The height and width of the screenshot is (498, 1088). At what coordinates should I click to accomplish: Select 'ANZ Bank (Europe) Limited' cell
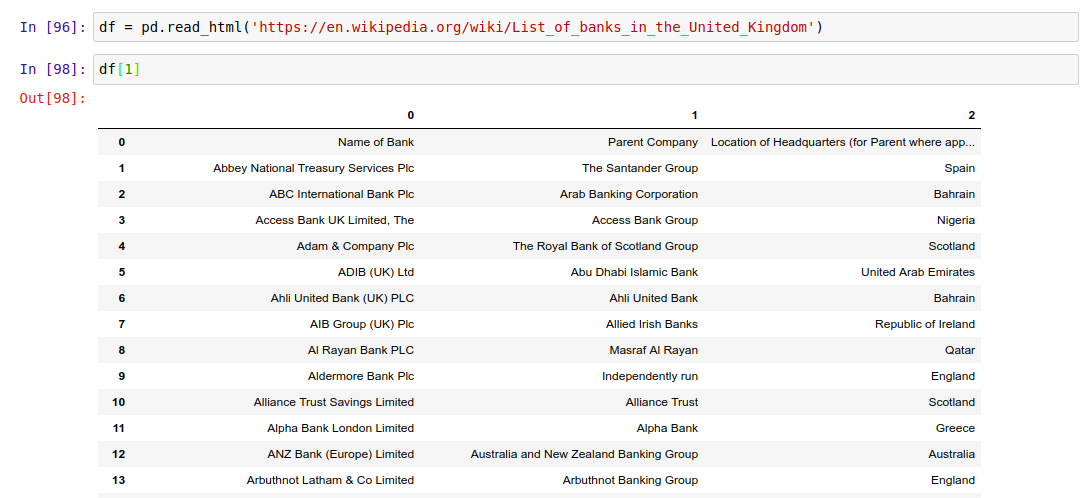[x=341, y=454]
